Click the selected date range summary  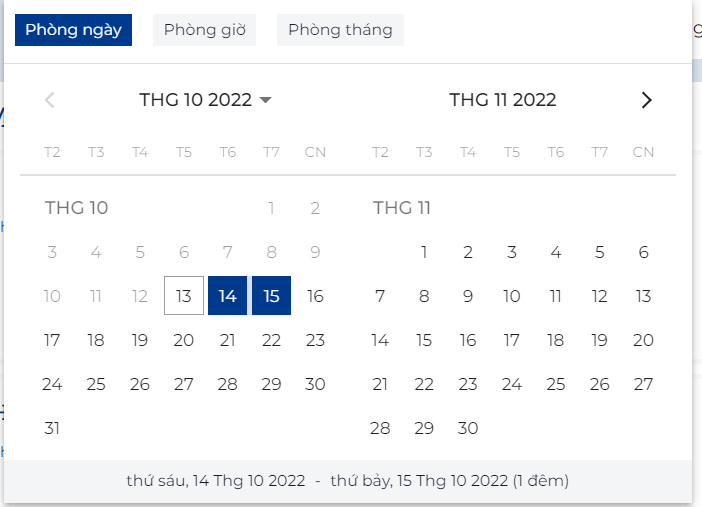(347, 481)
